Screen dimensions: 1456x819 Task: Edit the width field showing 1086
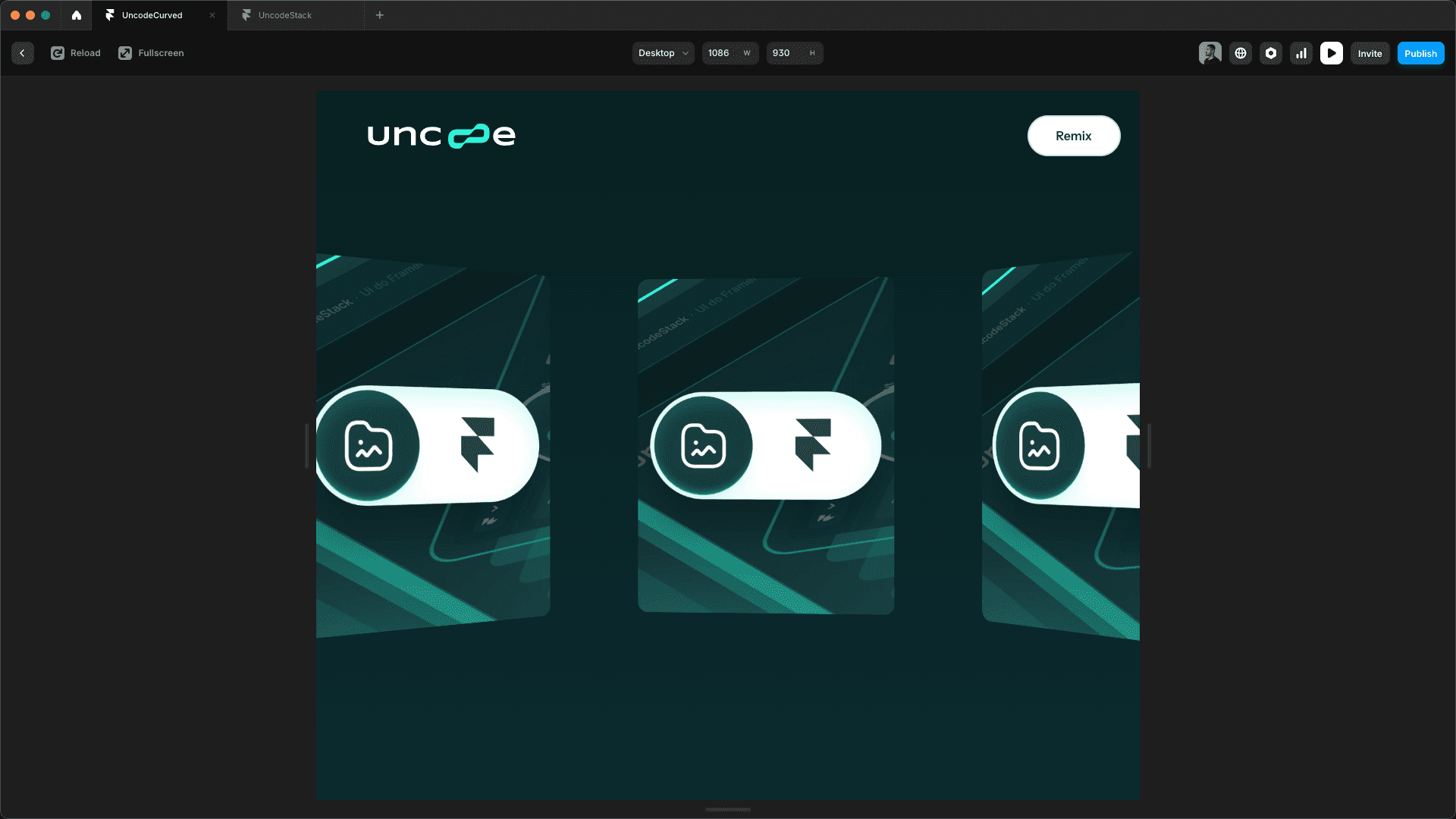point(730,53)
